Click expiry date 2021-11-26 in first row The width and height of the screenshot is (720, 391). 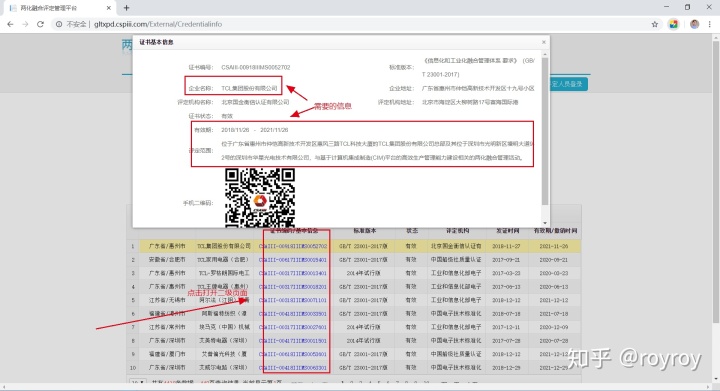(x=554, y=246)
